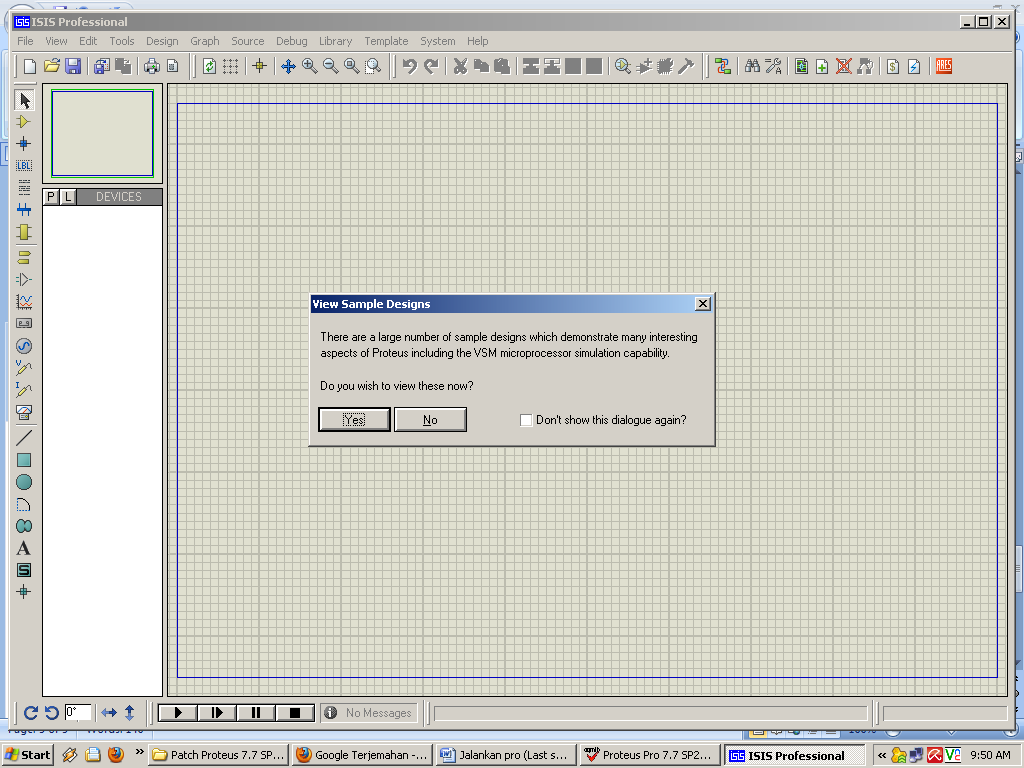
Task: Pause the simulation
Action: pos(255,713)
